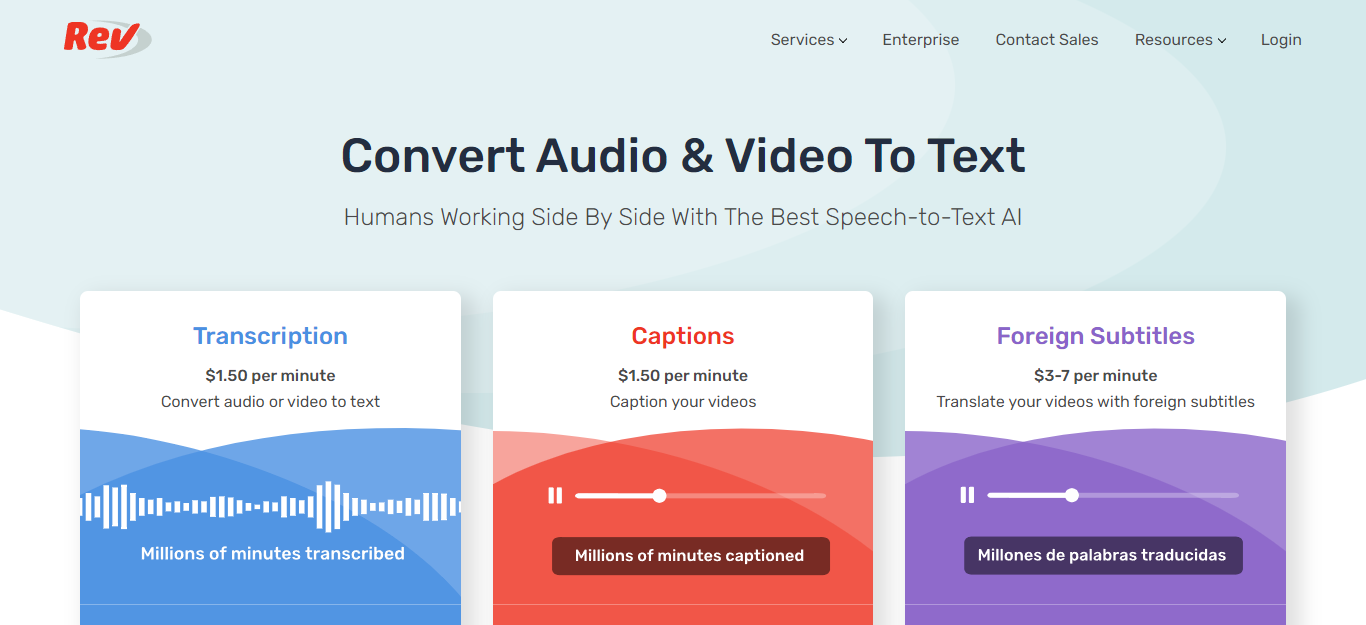The width and height of the screenshot is (1366, 625).
Task: Click the Rev logo
Action: (107, 39)
